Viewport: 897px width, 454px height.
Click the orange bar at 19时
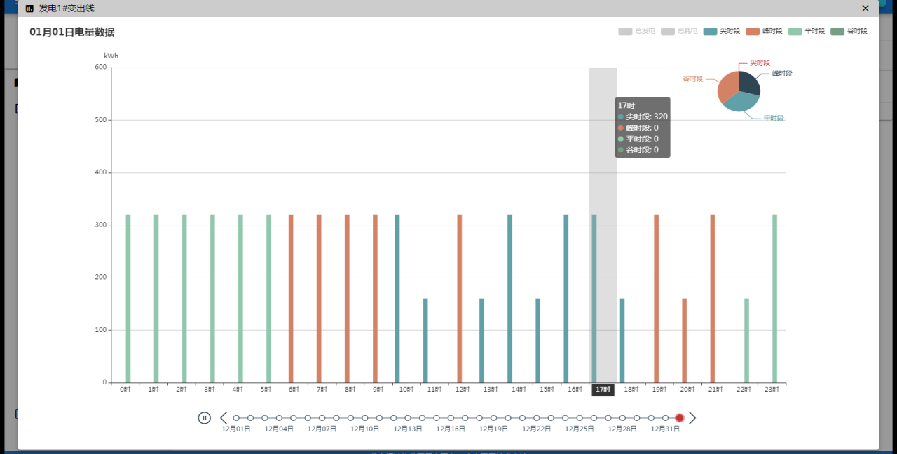click(x=657, y=298)
